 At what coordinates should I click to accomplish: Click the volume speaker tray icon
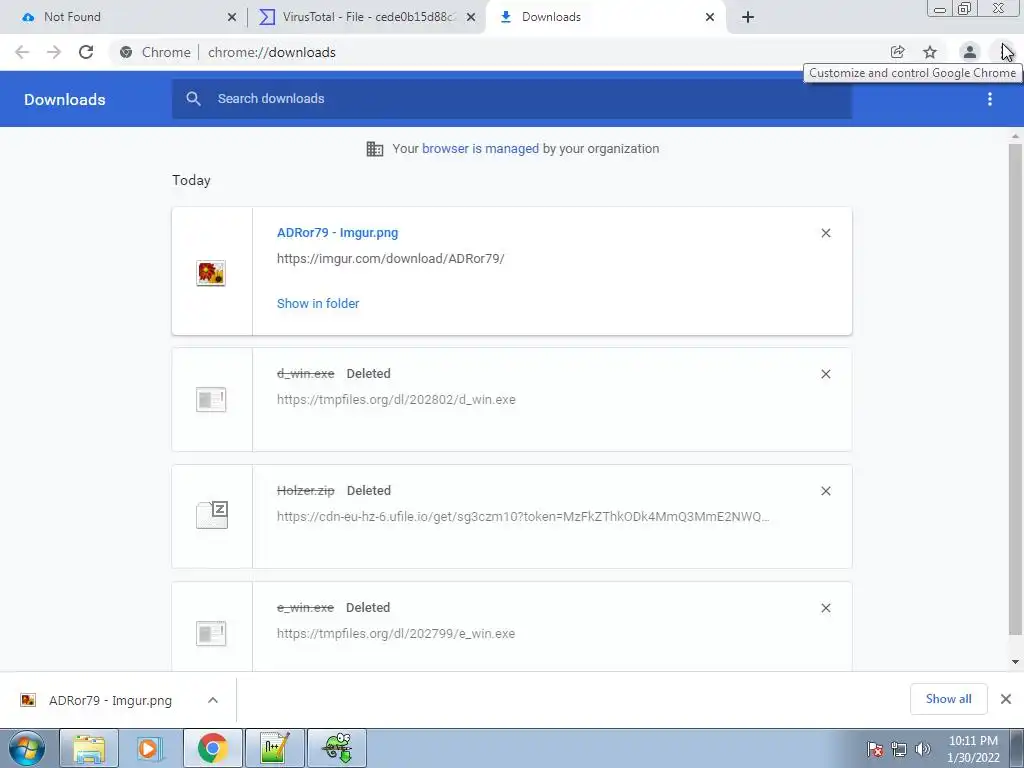923,749
